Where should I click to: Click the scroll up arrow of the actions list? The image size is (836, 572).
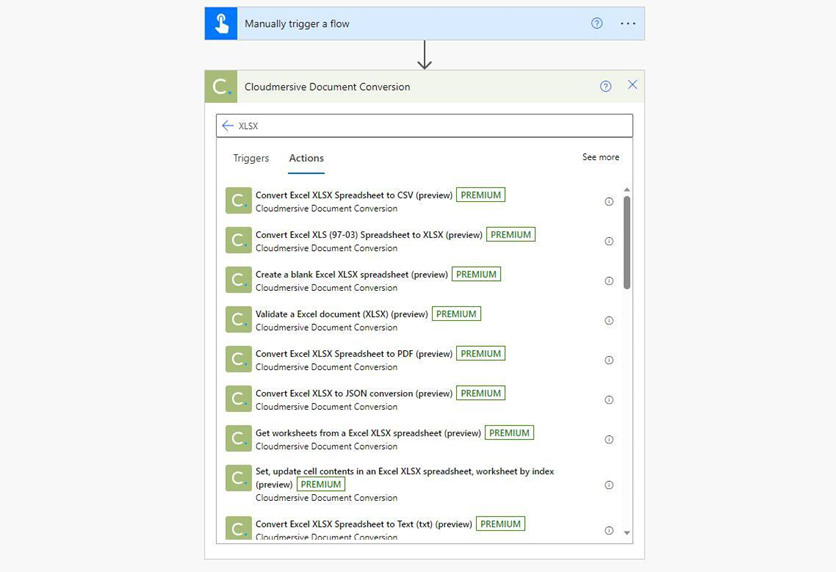tap(627, 190)
